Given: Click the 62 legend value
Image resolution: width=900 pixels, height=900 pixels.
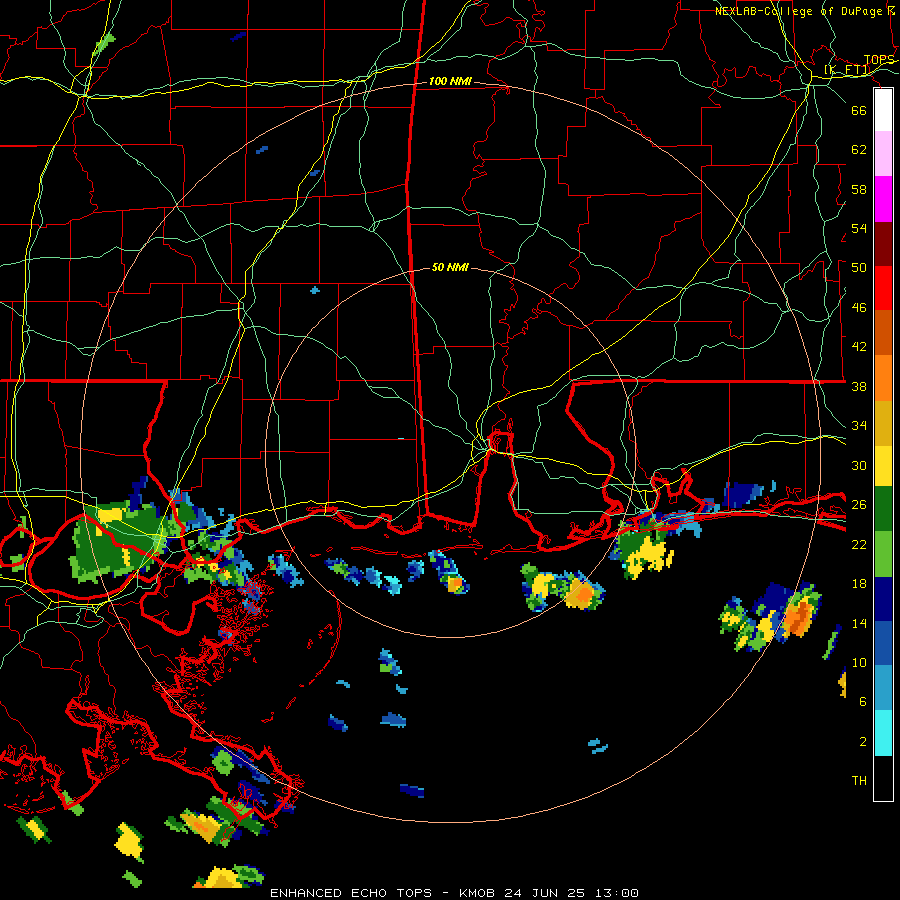Looking at the screenshot, I should coord(859,149).
